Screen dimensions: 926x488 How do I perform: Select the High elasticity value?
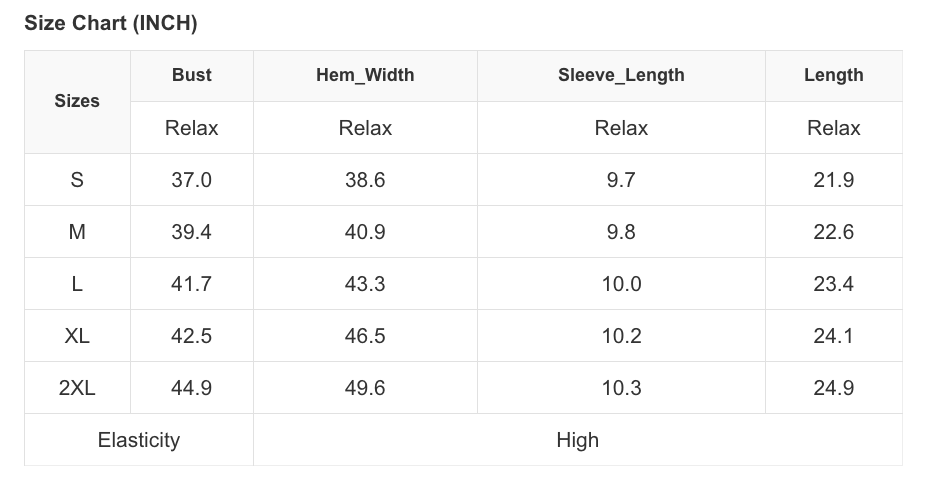pyautogui.click(x=577, y=440)
